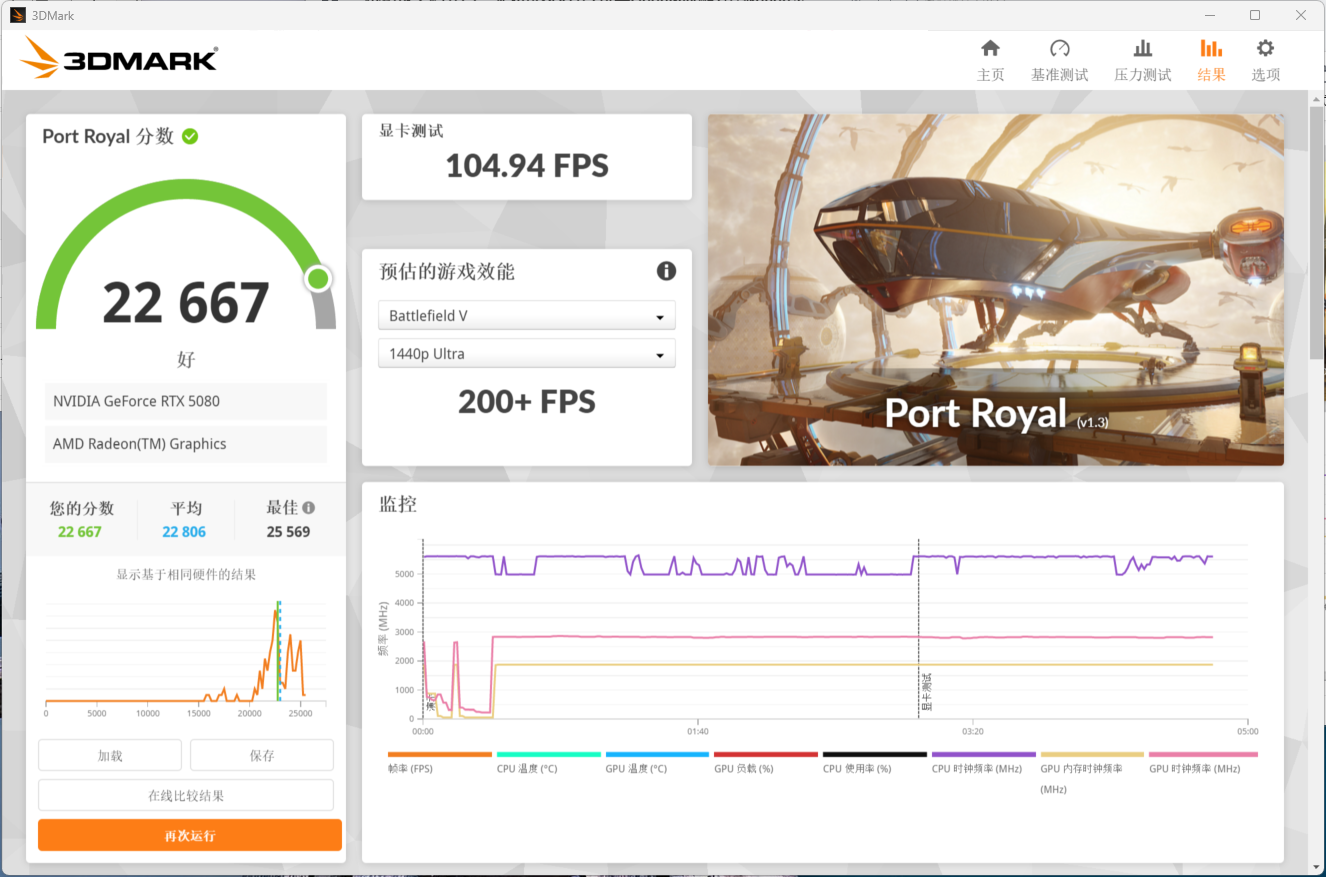Click the orange 再次运行 run again button

click(x=190, y=835)
